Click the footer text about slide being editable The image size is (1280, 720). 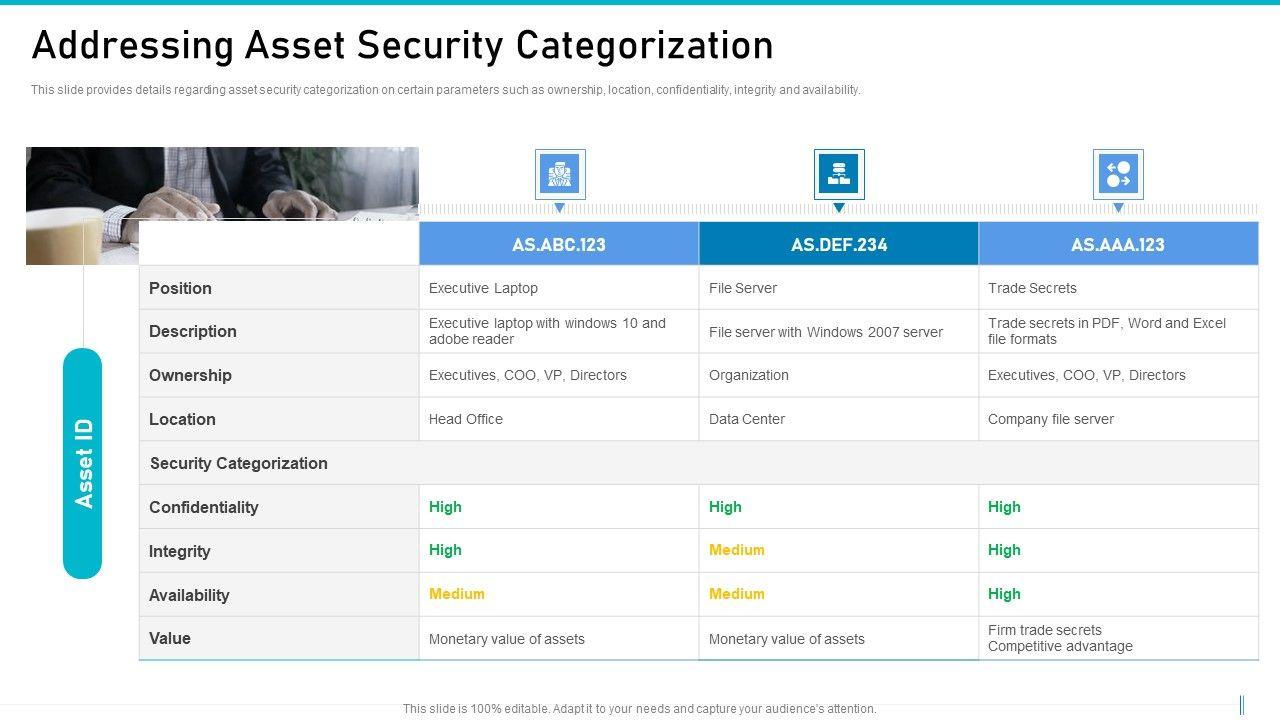point(639,708)
